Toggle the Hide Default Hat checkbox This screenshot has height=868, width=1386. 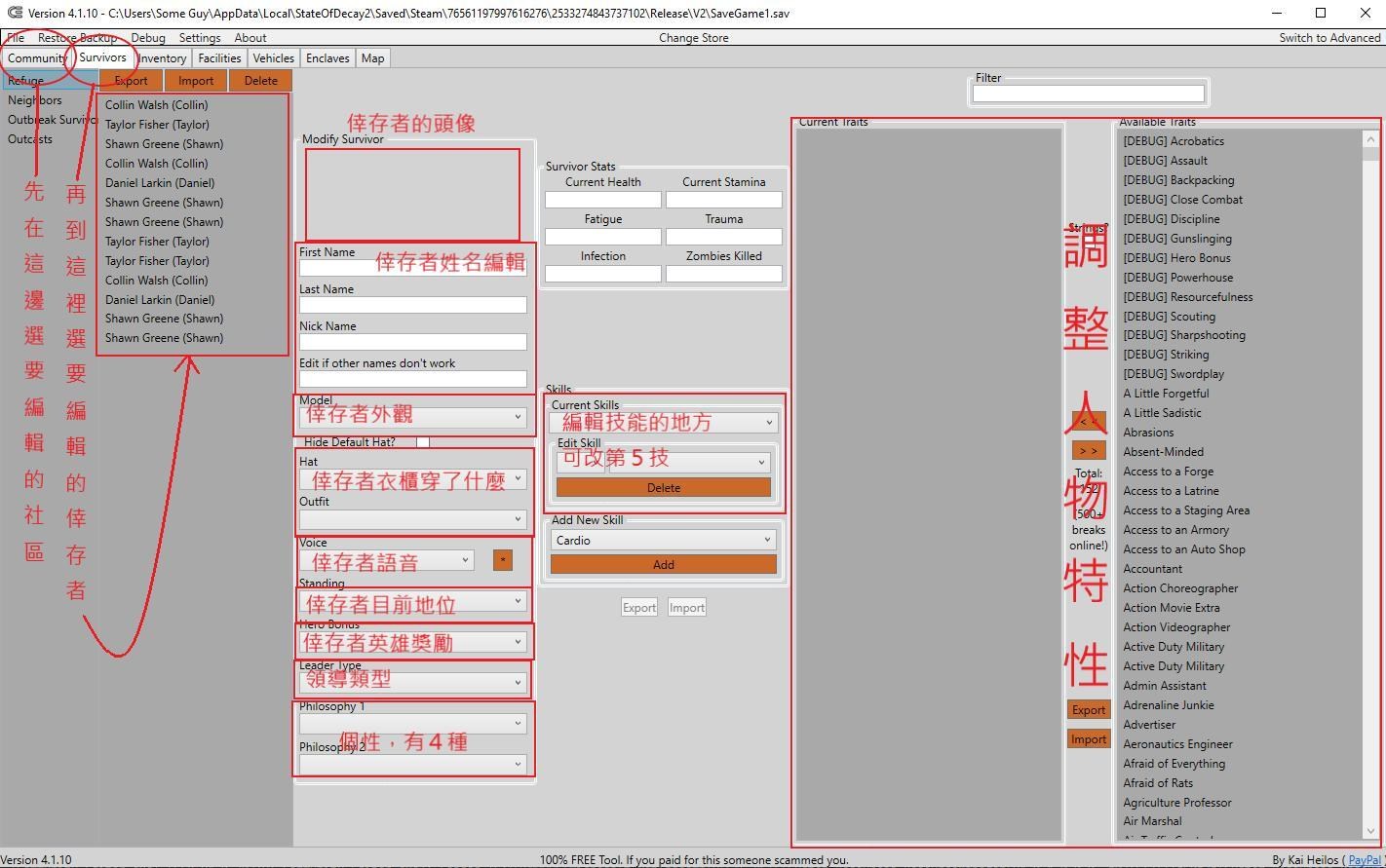[423, 442]
